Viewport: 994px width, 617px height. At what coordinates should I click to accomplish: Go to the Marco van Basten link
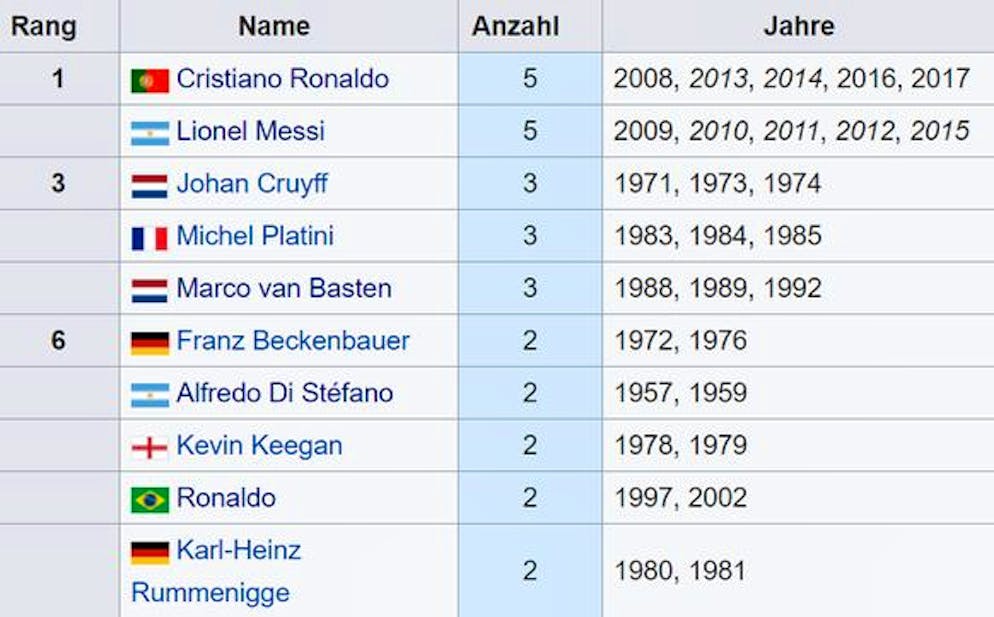[x=283, y=289]
